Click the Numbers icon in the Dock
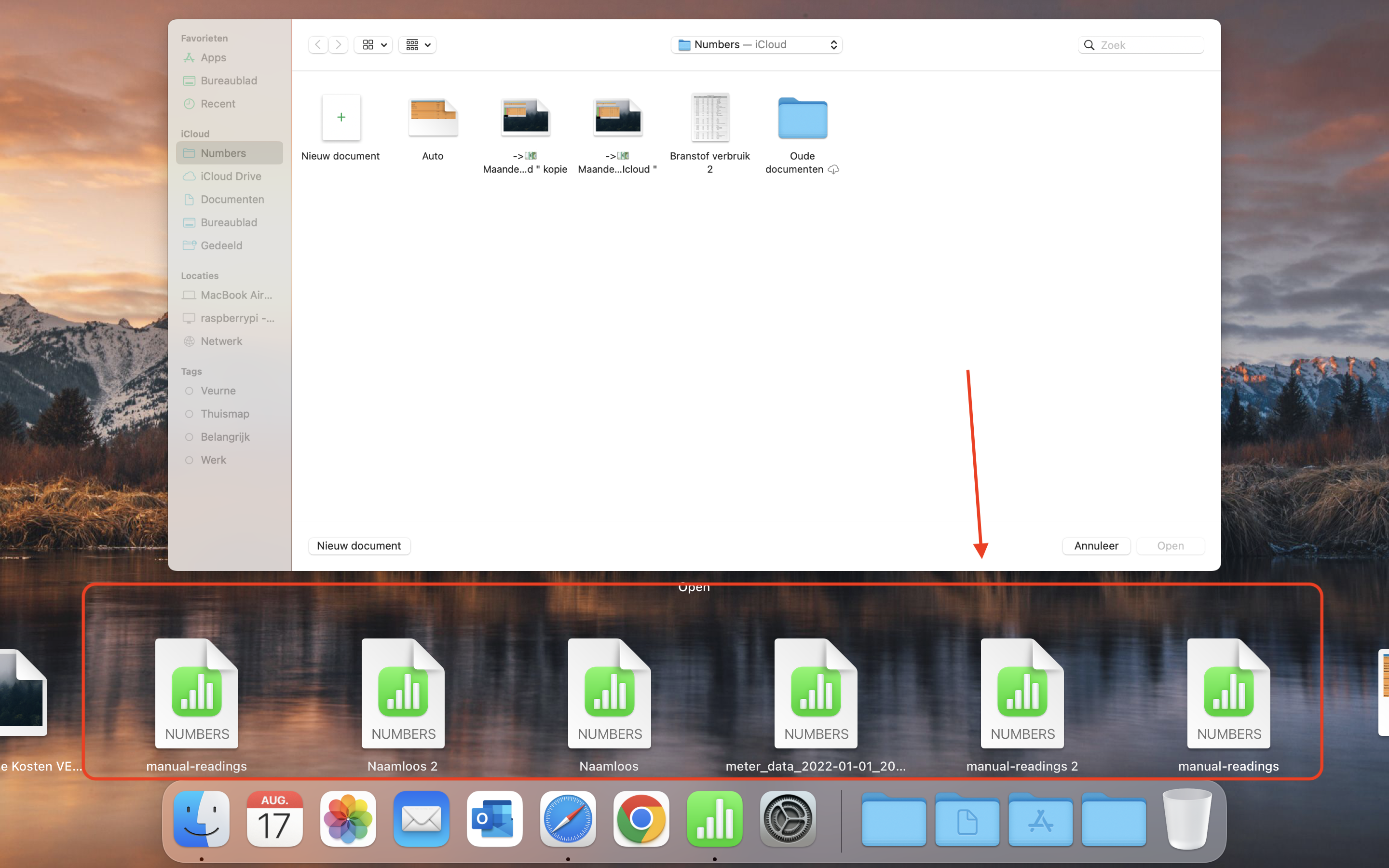1389x868 pixels. pos(714,819)
